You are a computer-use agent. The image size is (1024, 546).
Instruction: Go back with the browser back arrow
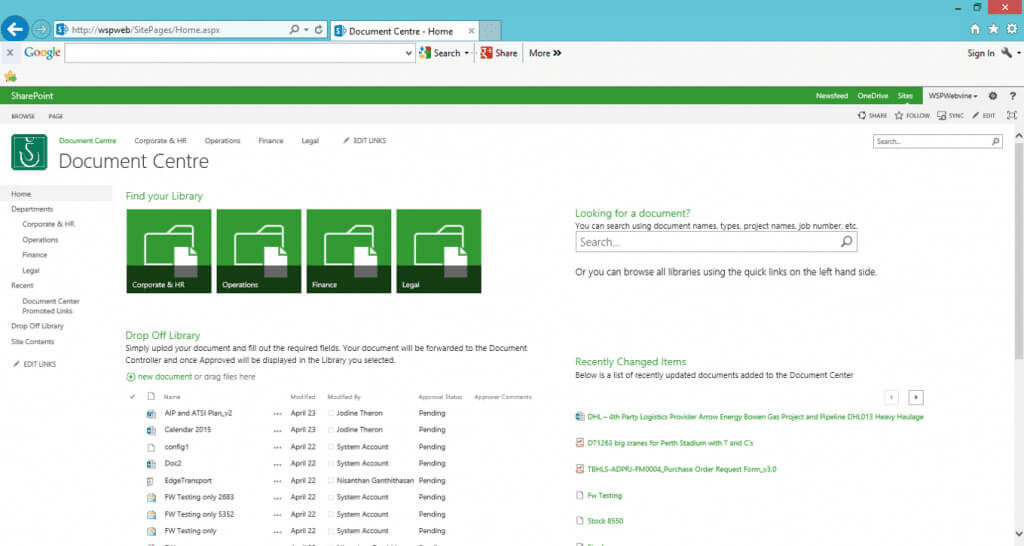(14, 29)
